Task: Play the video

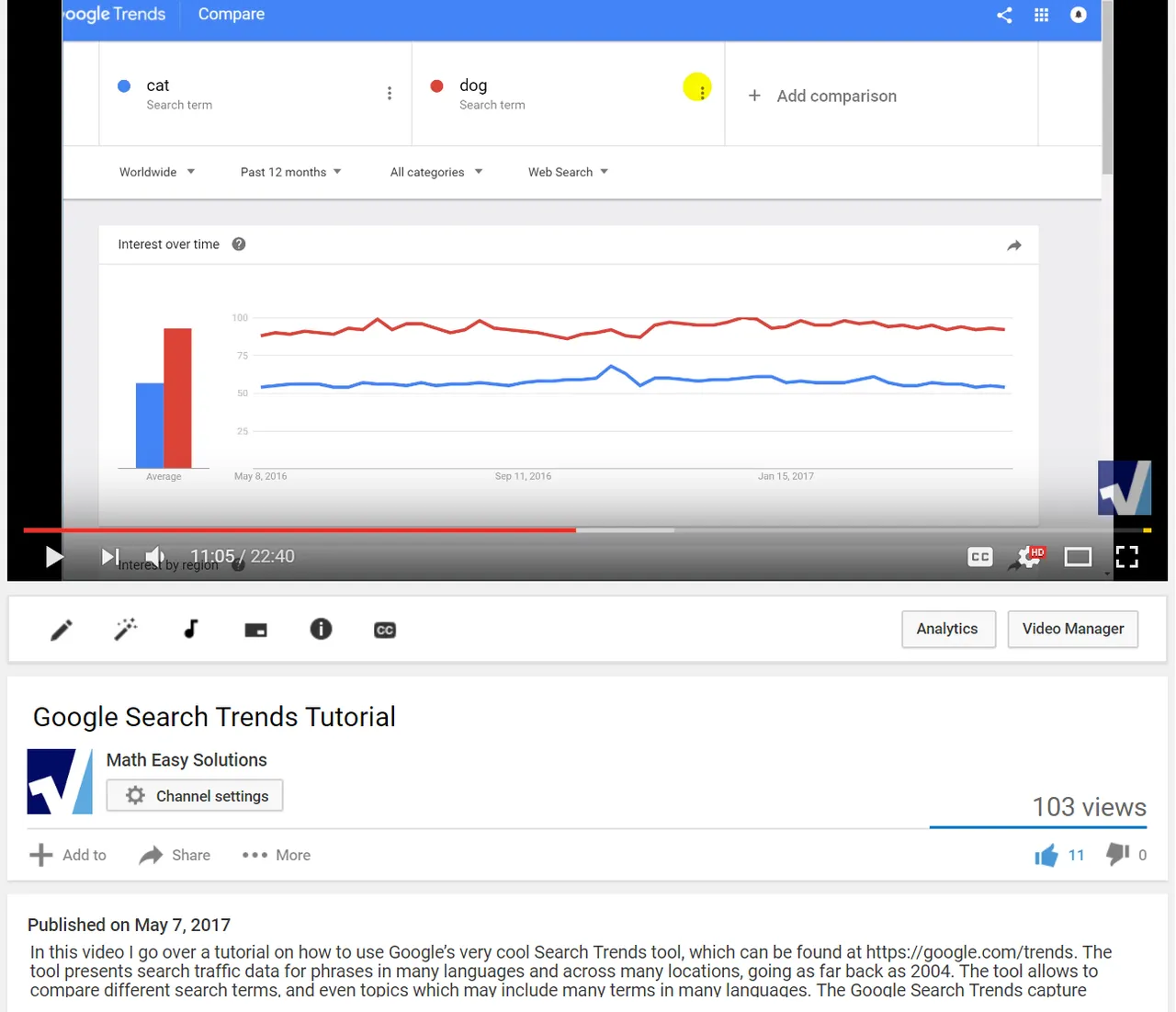Action: click(54, 556)
